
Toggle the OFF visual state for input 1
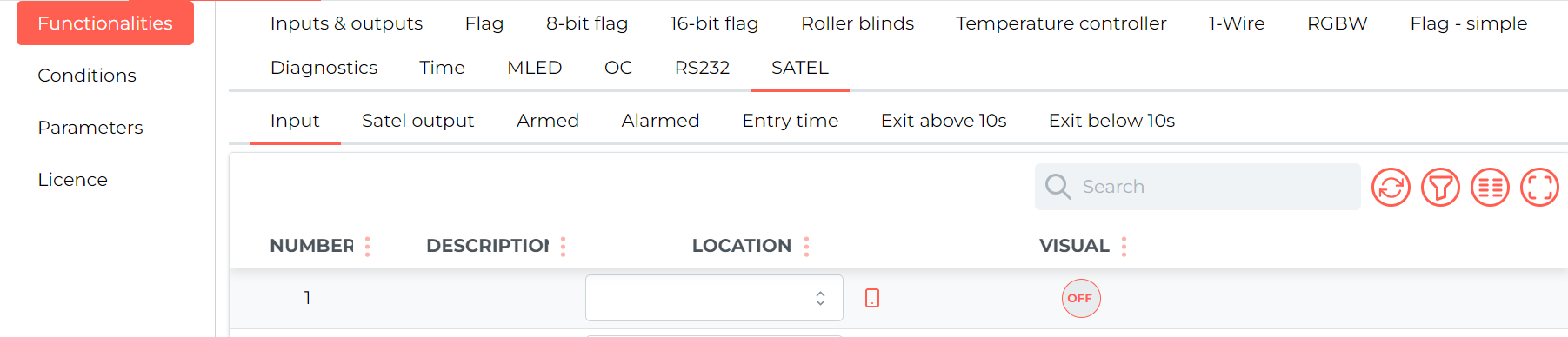1081,298
